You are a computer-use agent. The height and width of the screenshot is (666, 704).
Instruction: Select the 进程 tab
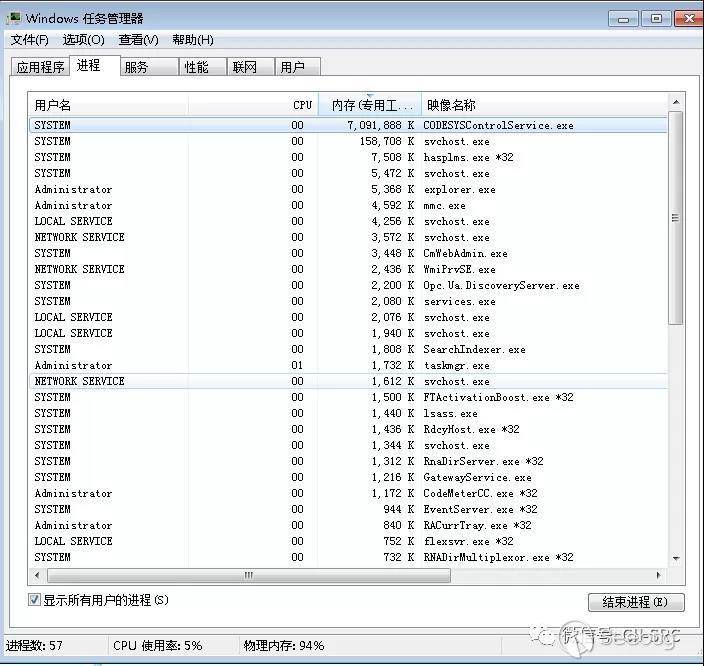[95, 66]
